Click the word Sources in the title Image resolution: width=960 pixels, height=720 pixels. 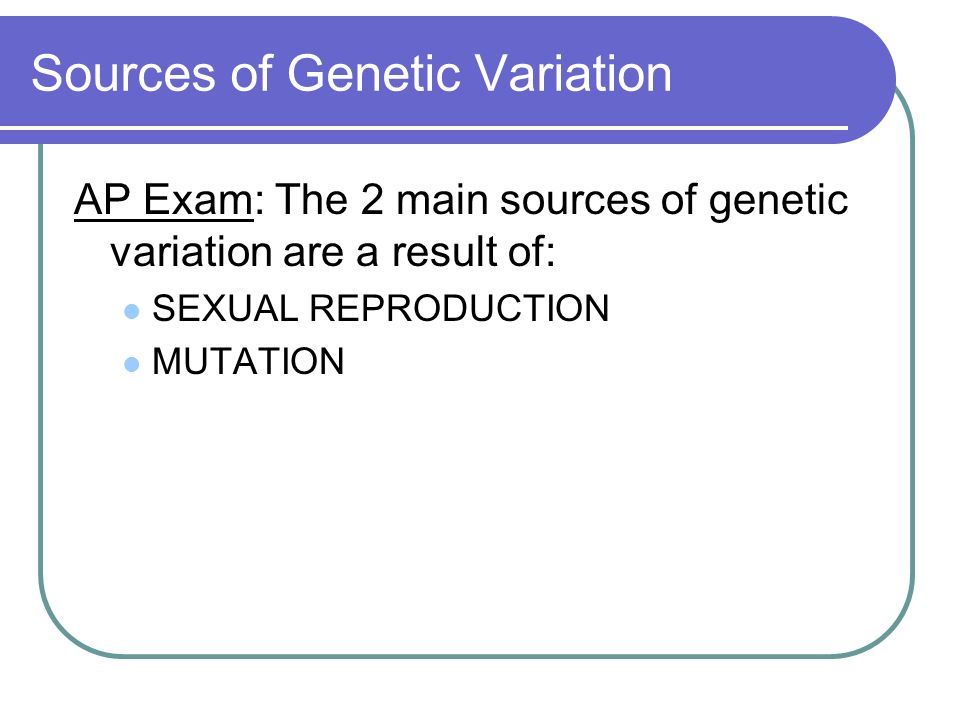pyautogui.click(x=123, y=73)
